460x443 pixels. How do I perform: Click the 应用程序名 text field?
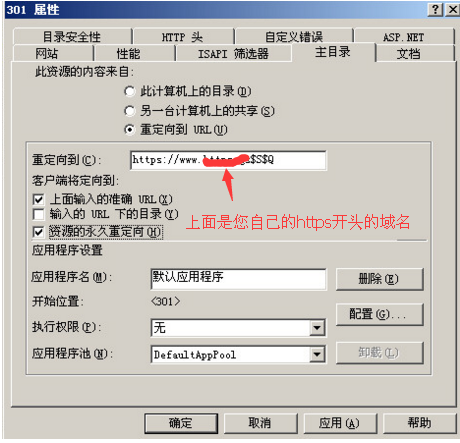[238, 279]
